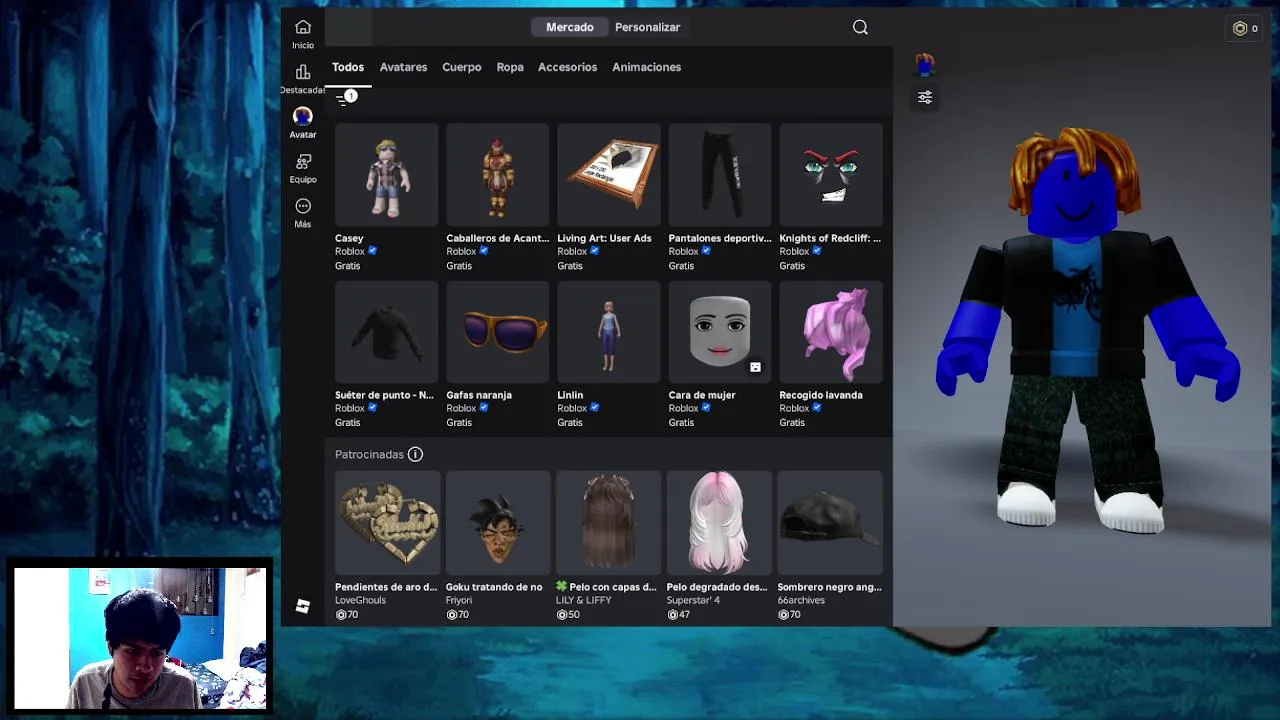The height and width of the screenshot is (720, 1280).
Task: Click creator name LoveGhouls
Action: (x=360, y=600)
